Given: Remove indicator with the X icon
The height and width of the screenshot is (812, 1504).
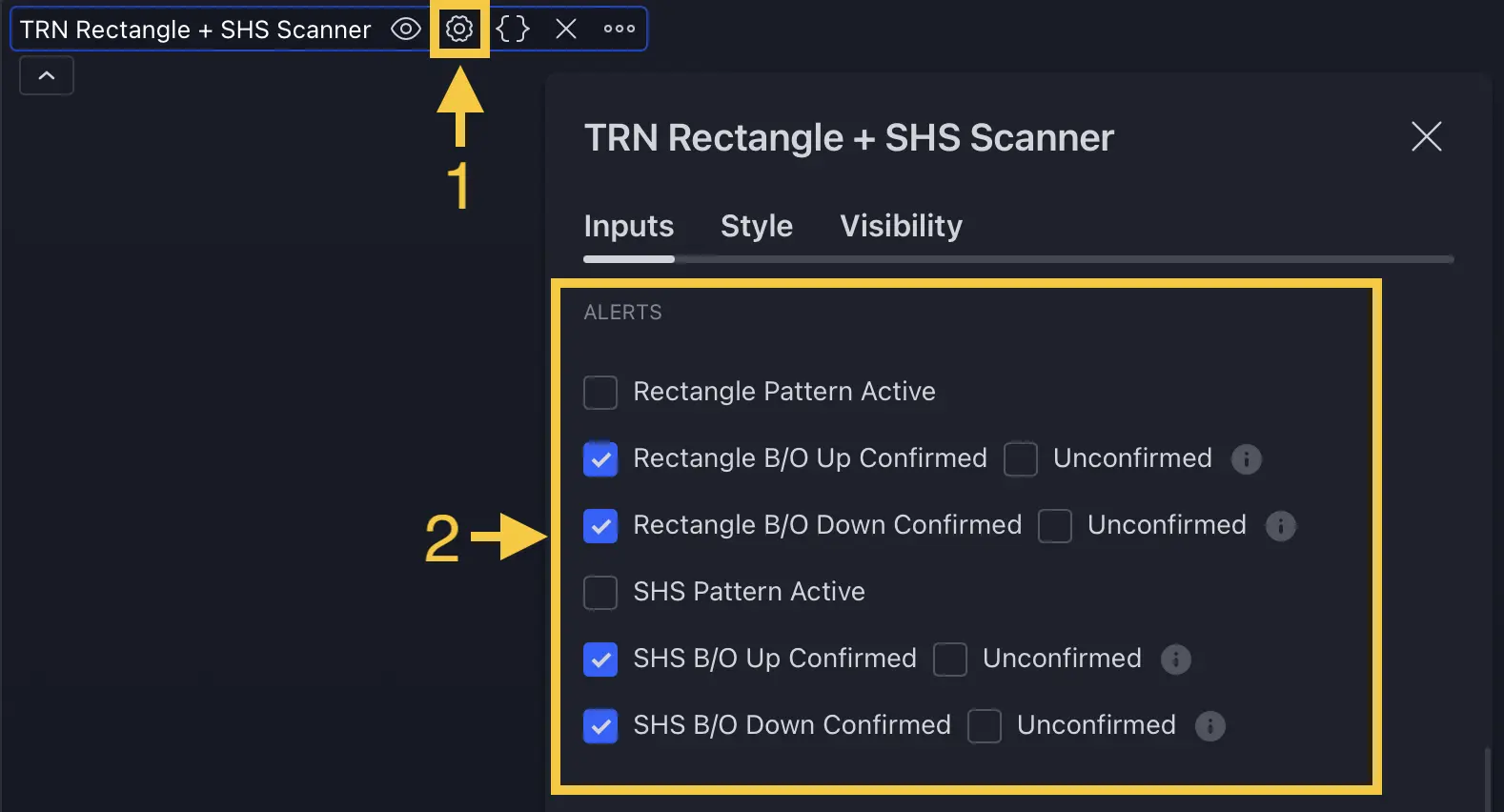Looking at the screenshot, I should (566, 29).
